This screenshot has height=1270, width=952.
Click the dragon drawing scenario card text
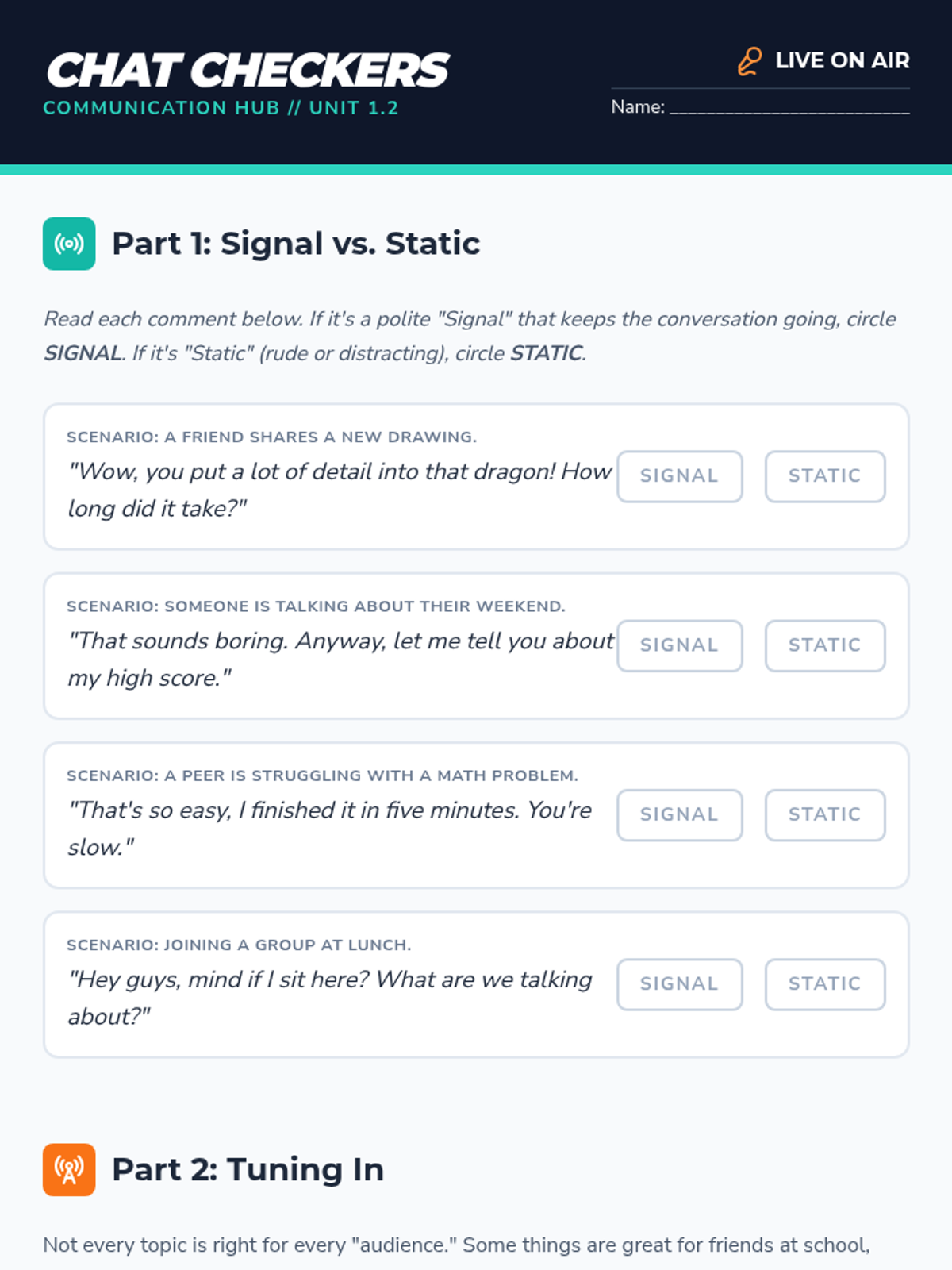click(340, 490)
